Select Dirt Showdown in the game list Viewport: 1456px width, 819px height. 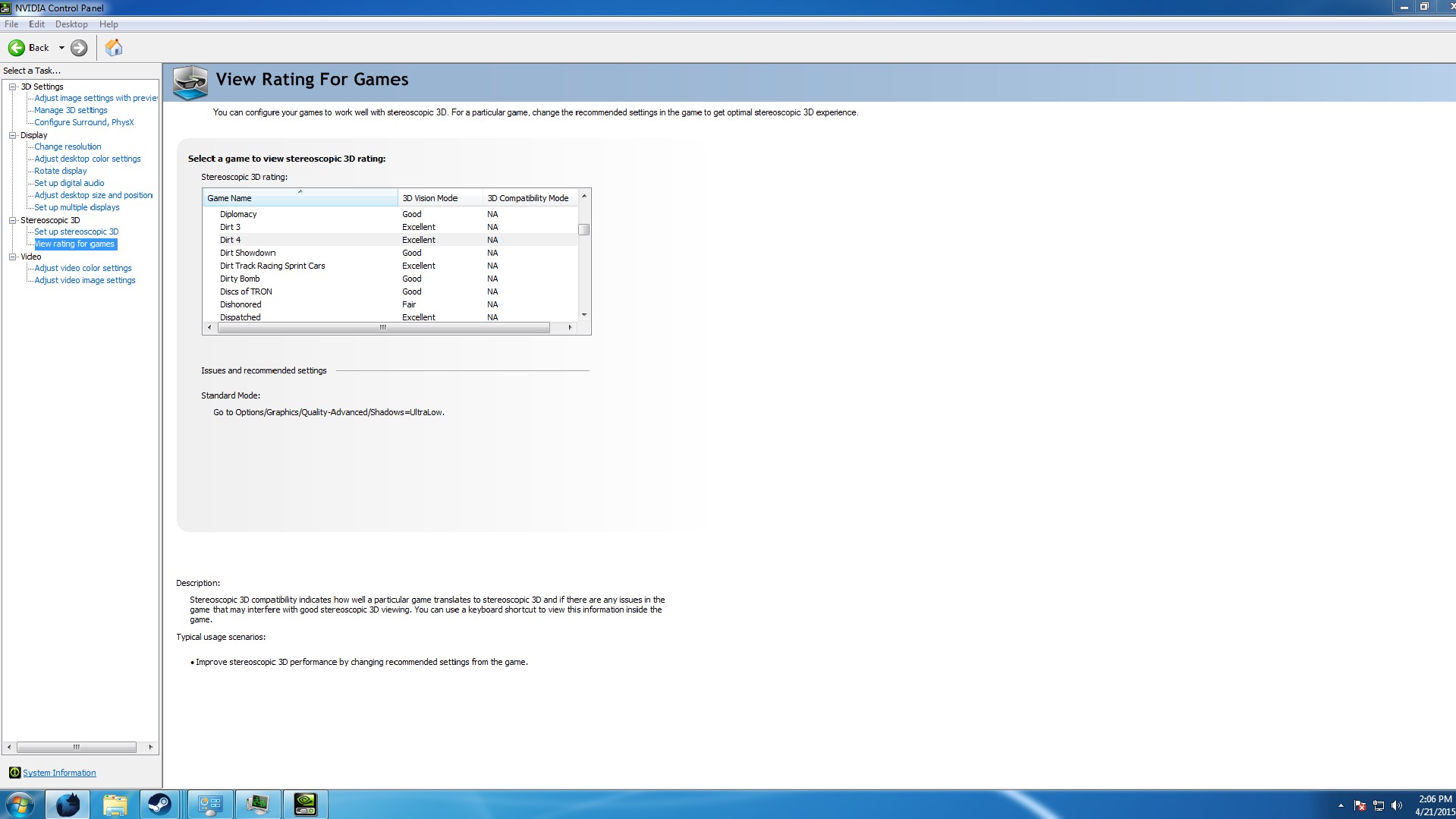click(248, 253)
